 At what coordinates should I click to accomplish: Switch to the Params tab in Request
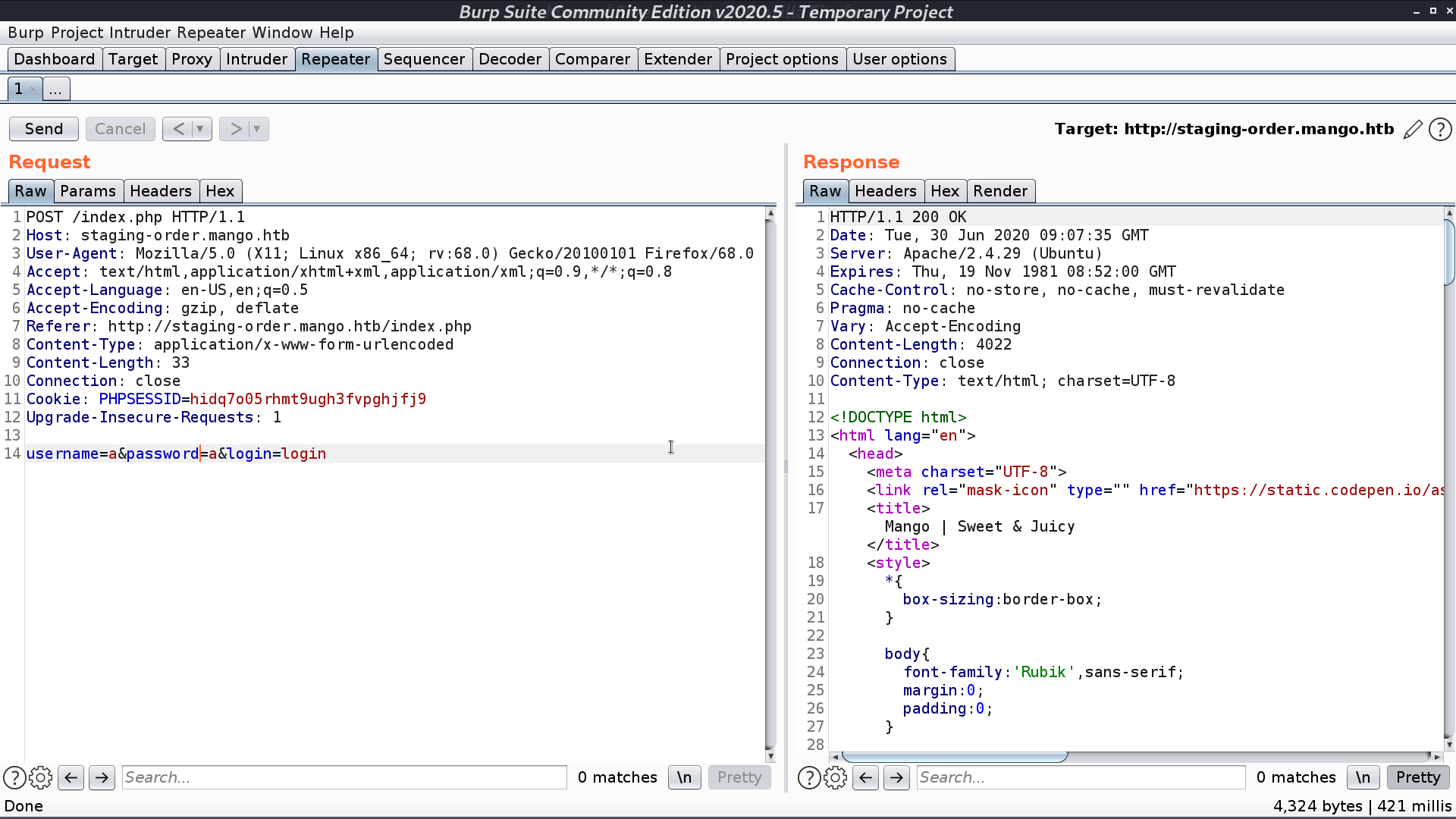coord(87,190)
